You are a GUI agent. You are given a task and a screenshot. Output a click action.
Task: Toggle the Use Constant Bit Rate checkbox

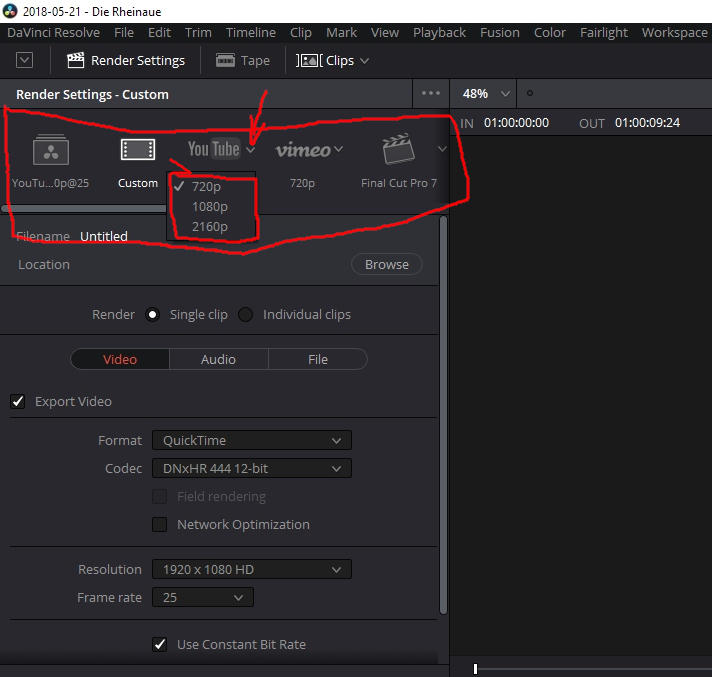point(159,644)
